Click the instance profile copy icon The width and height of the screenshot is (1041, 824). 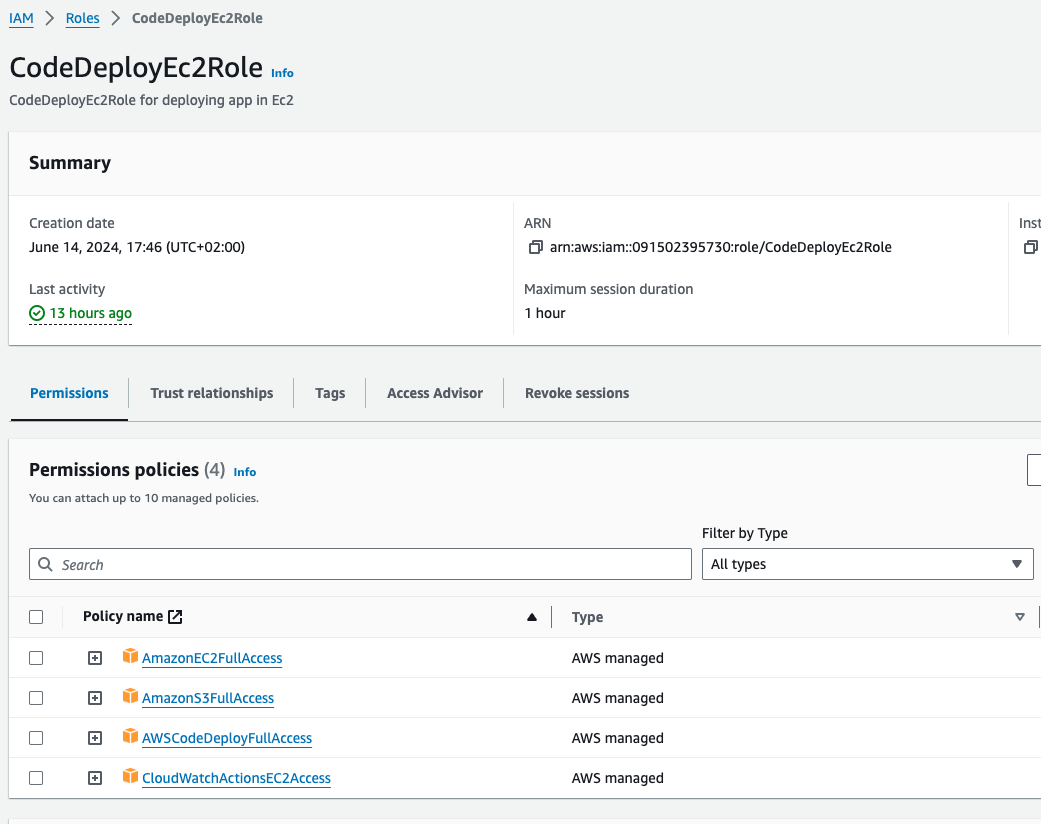[x=1030, y=247]
